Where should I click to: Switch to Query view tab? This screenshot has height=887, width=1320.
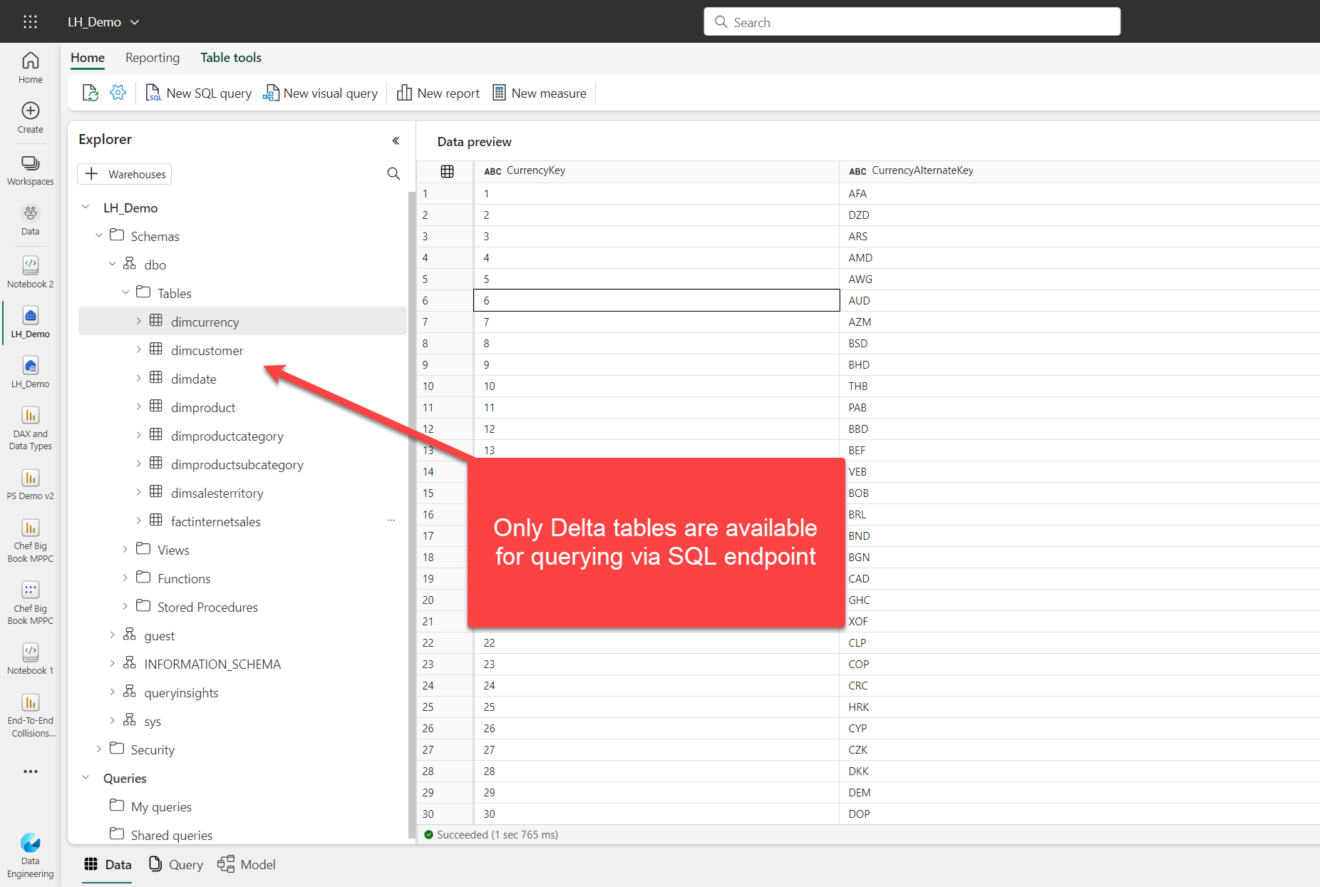pyautogui.click(x=175, y=864)
